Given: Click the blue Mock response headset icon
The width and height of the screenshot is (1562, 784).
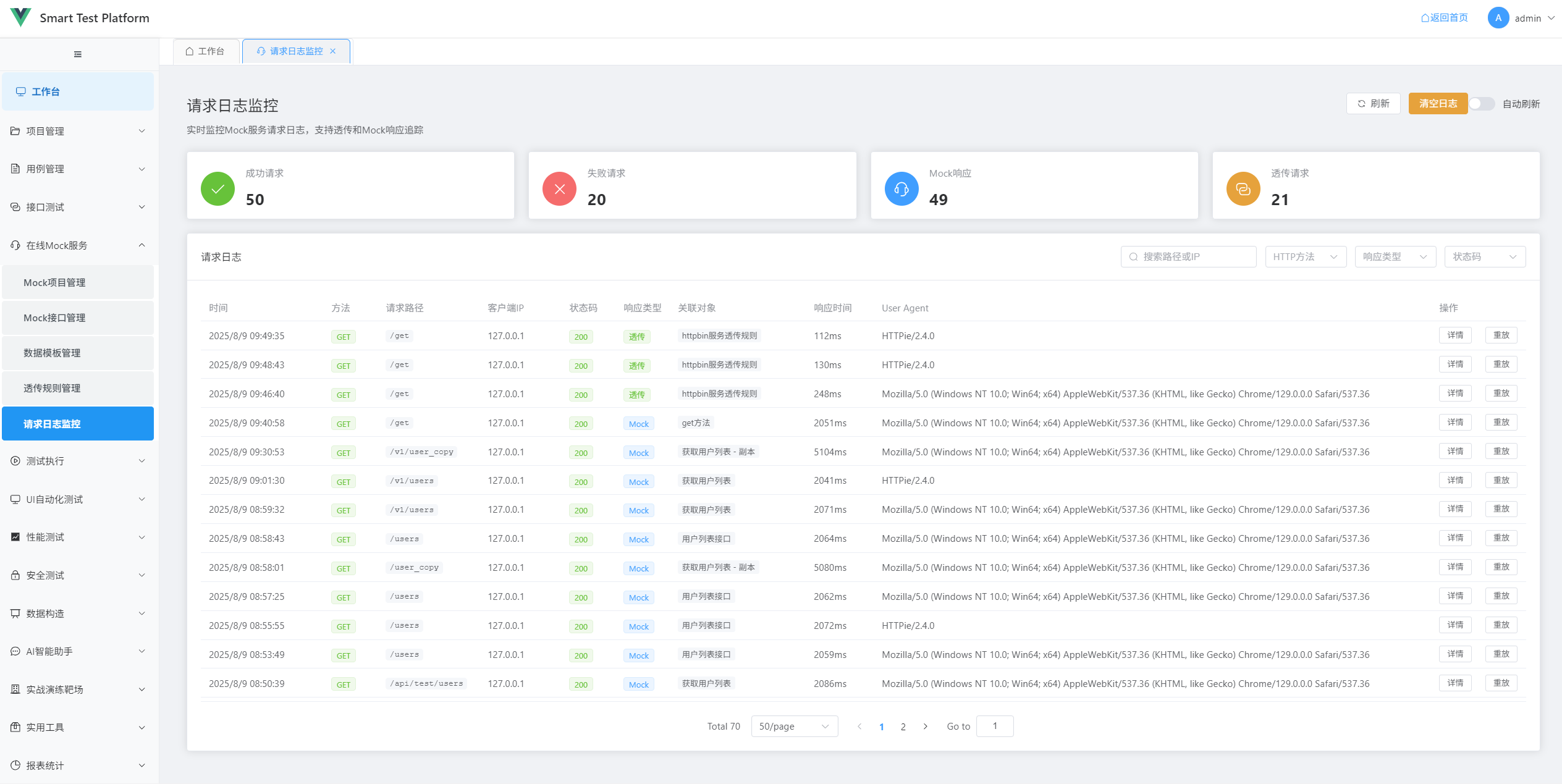Looking at the screenshot, I should 901,189.
